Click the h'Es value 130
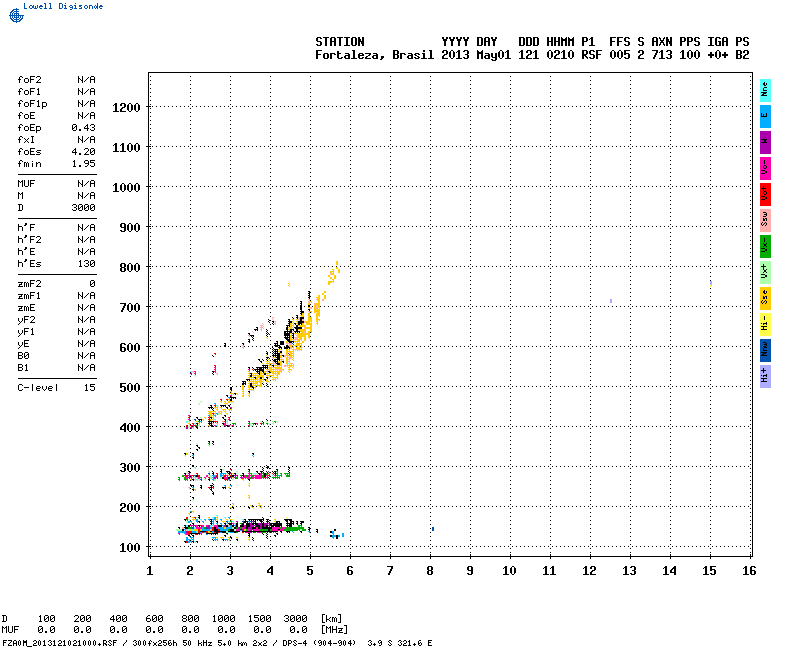This screenshot has height=650, width=800. [86, 264]
